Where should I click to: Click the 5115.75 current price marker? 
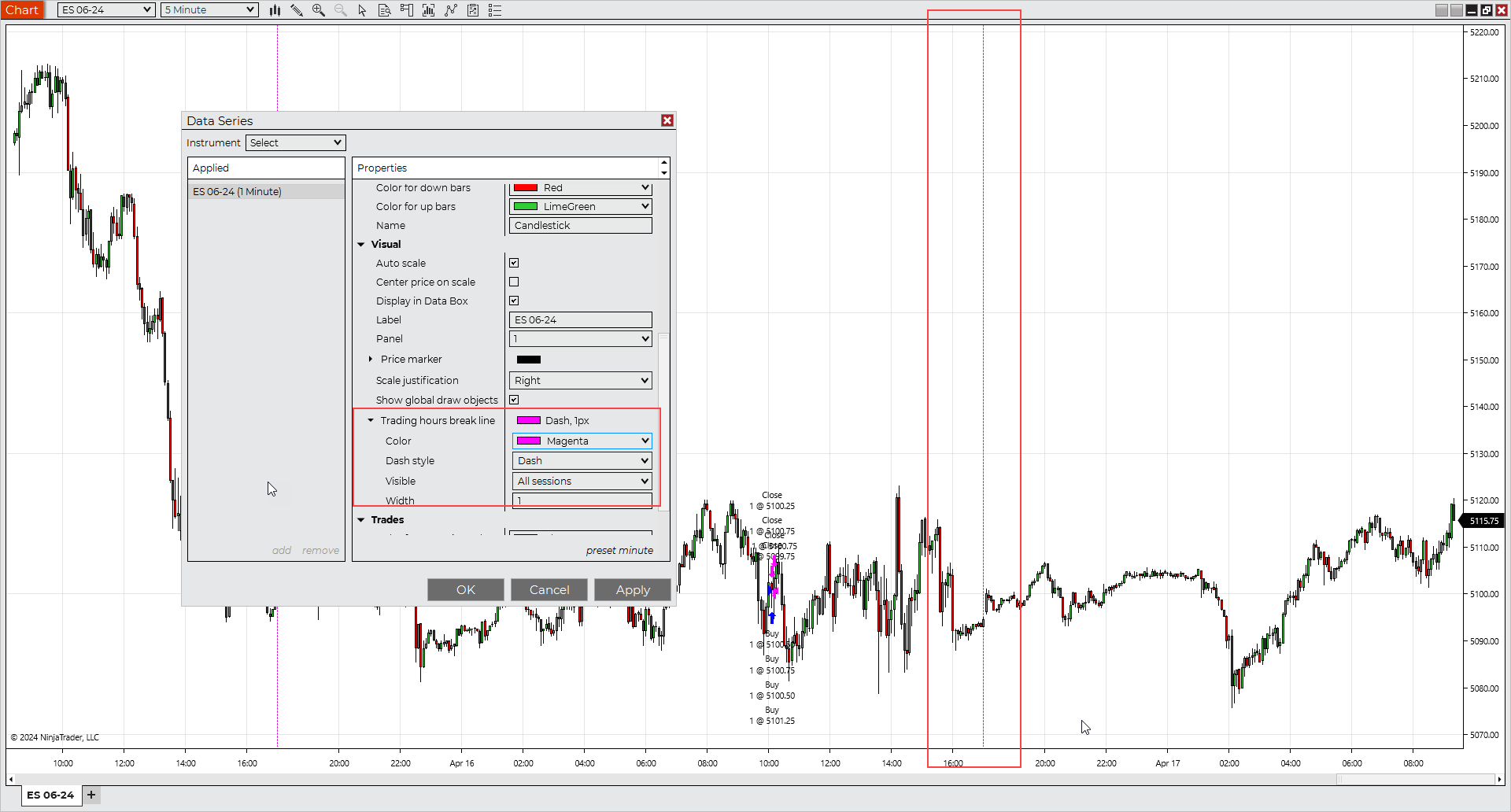[x=1483, y=521]
